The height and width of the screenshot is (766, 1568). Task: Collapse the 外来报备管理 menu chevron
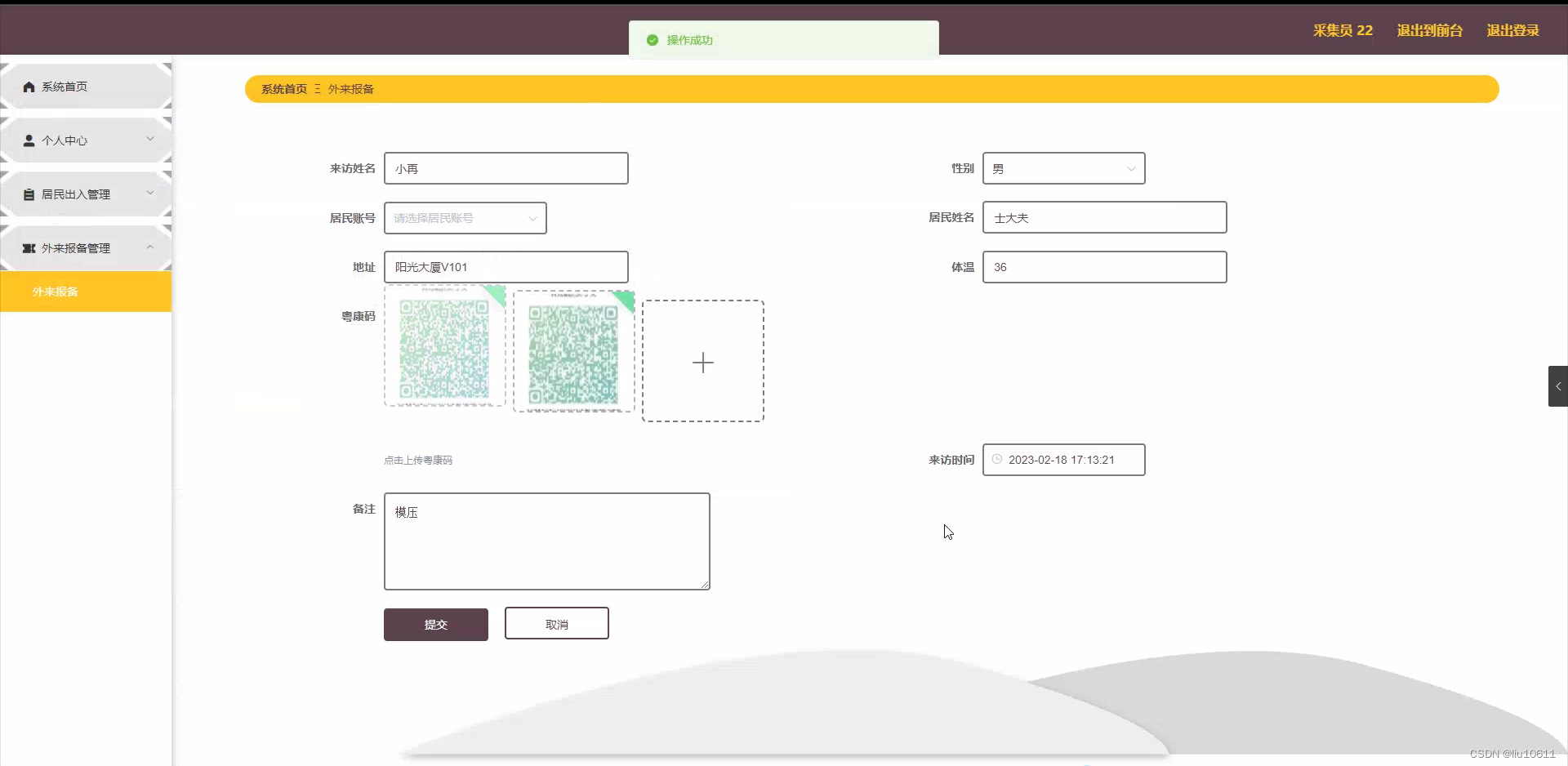(150, 247)
